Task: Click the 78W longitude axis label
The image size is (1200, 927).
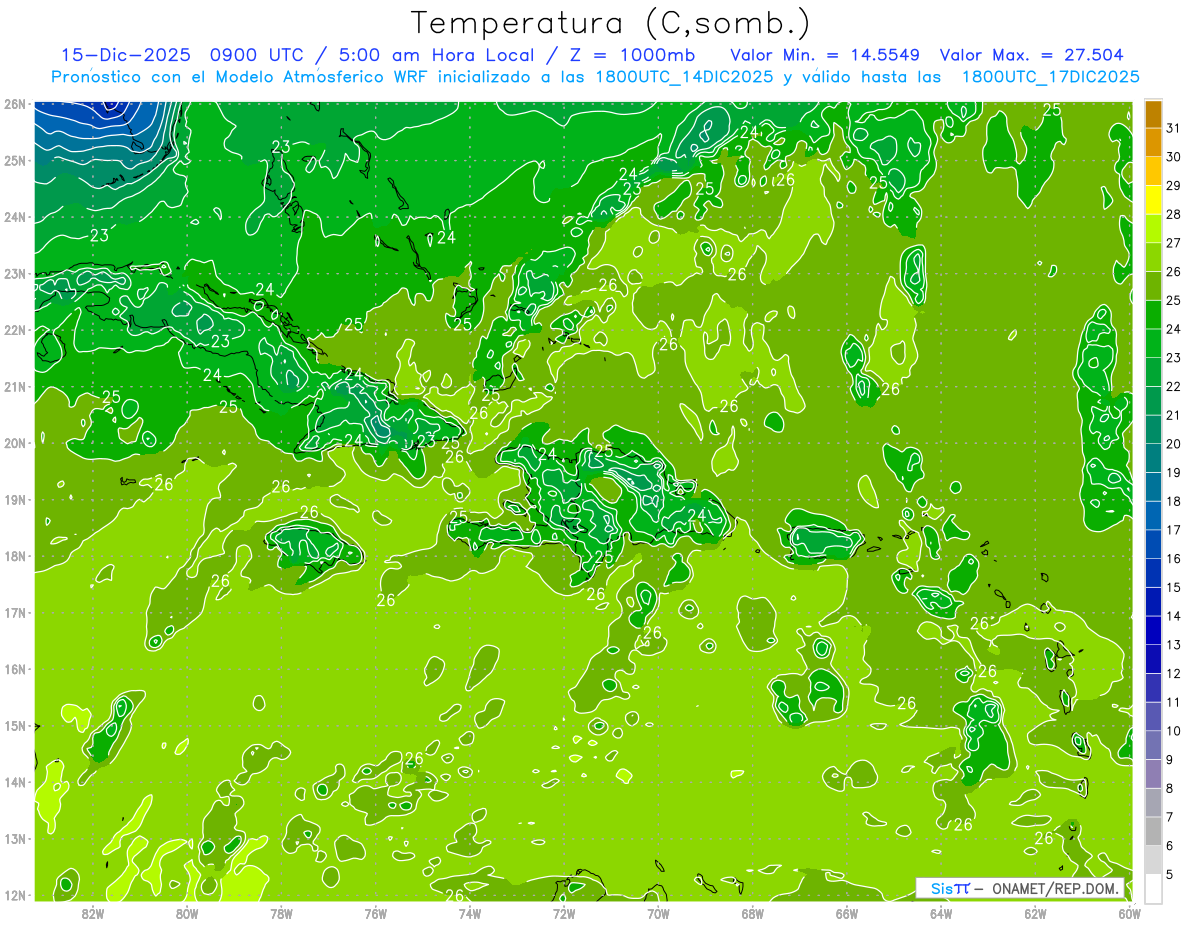Action: pos(281,913)
